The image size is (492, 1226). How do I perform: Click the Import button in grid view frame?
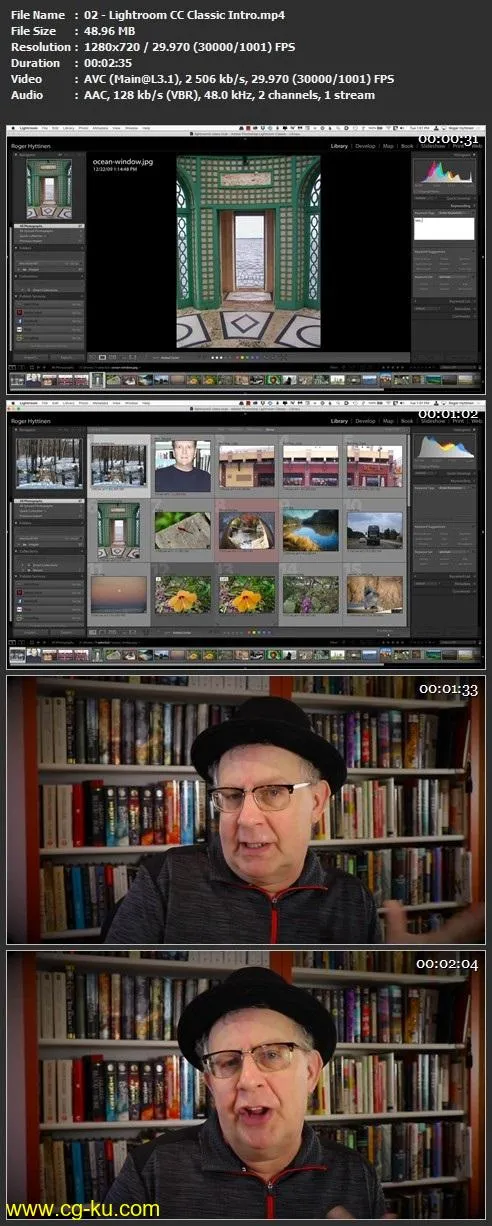[29, 632]
